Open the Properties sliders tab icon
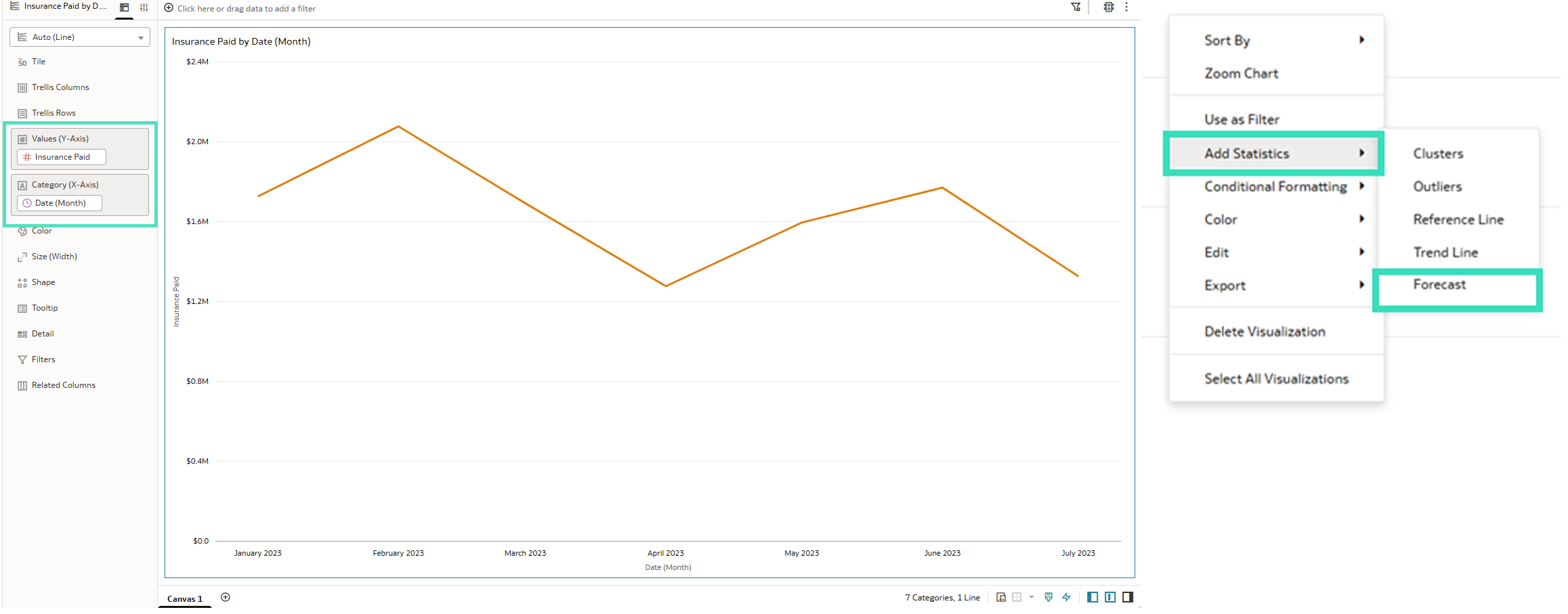 pyautogui.click(x=144, y=7)
